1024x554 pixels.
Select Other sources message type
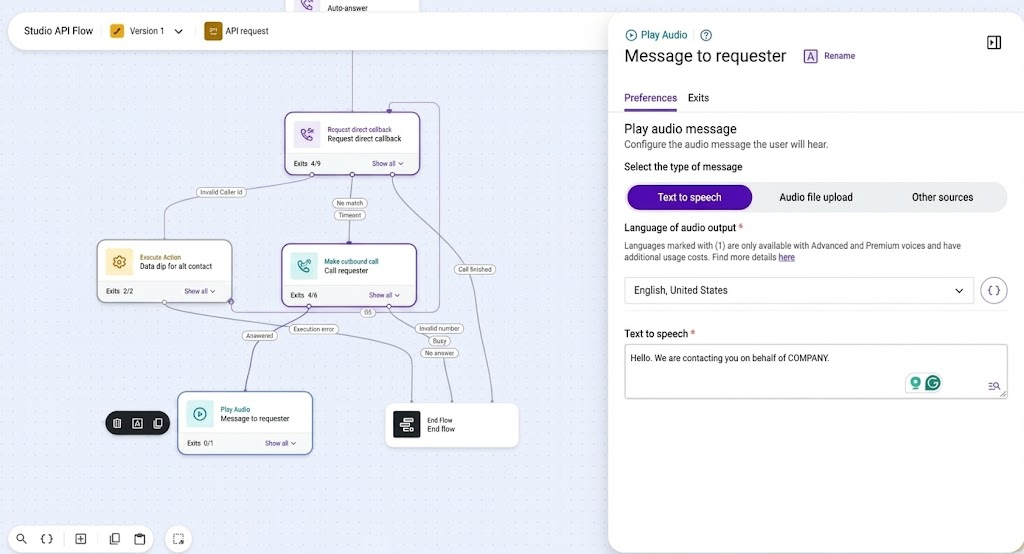[942, 197]
